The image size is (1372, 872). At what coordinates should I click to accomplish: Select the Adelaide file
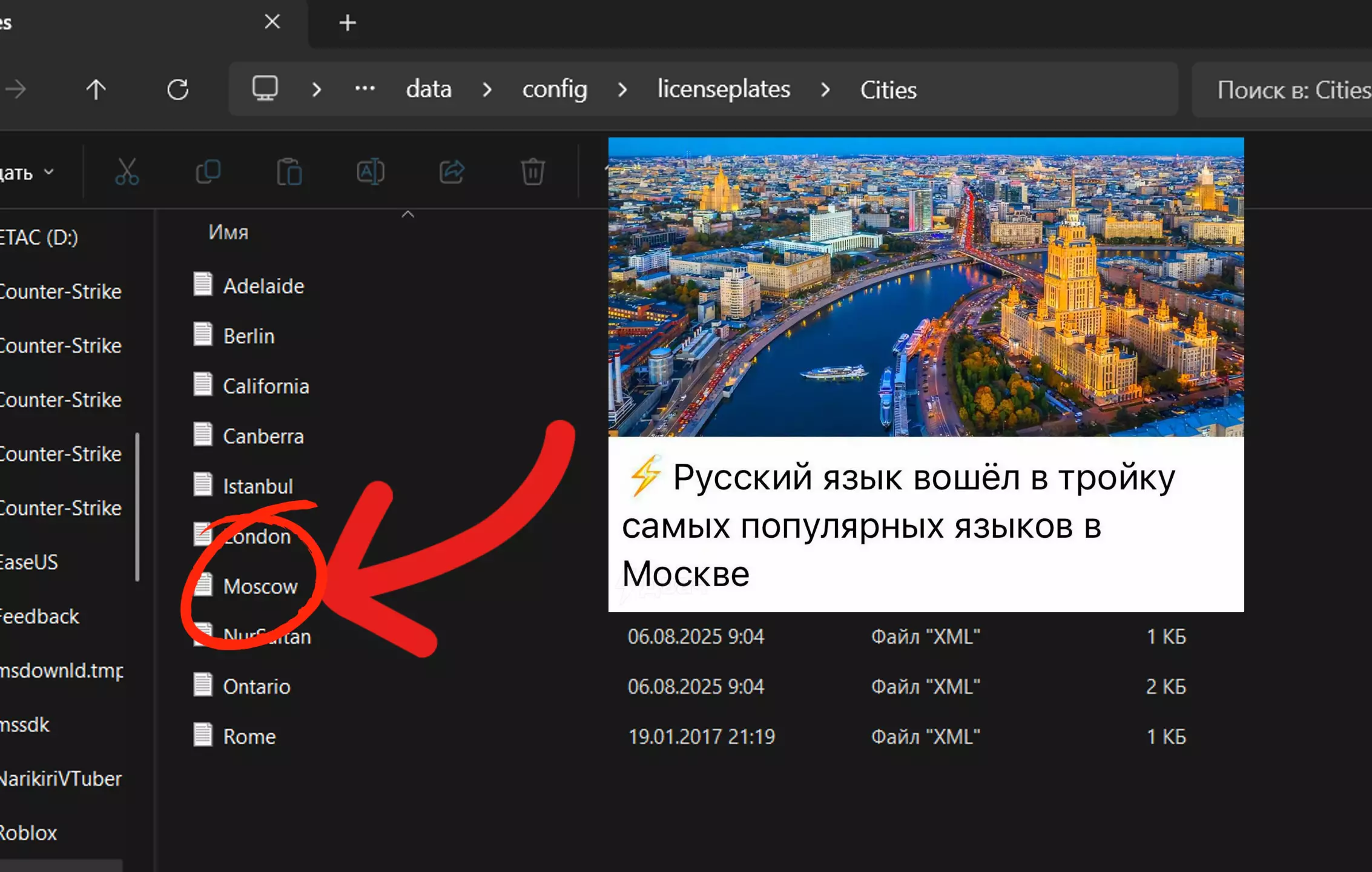coord(263,286)
